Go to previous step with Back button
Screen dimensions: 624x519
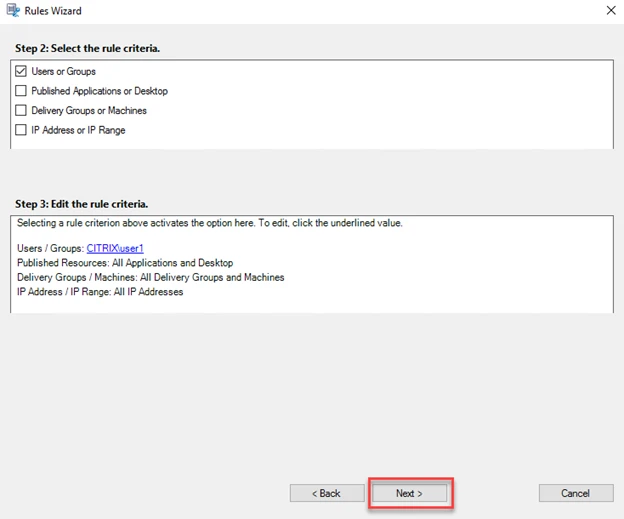[x=327, y=493]
